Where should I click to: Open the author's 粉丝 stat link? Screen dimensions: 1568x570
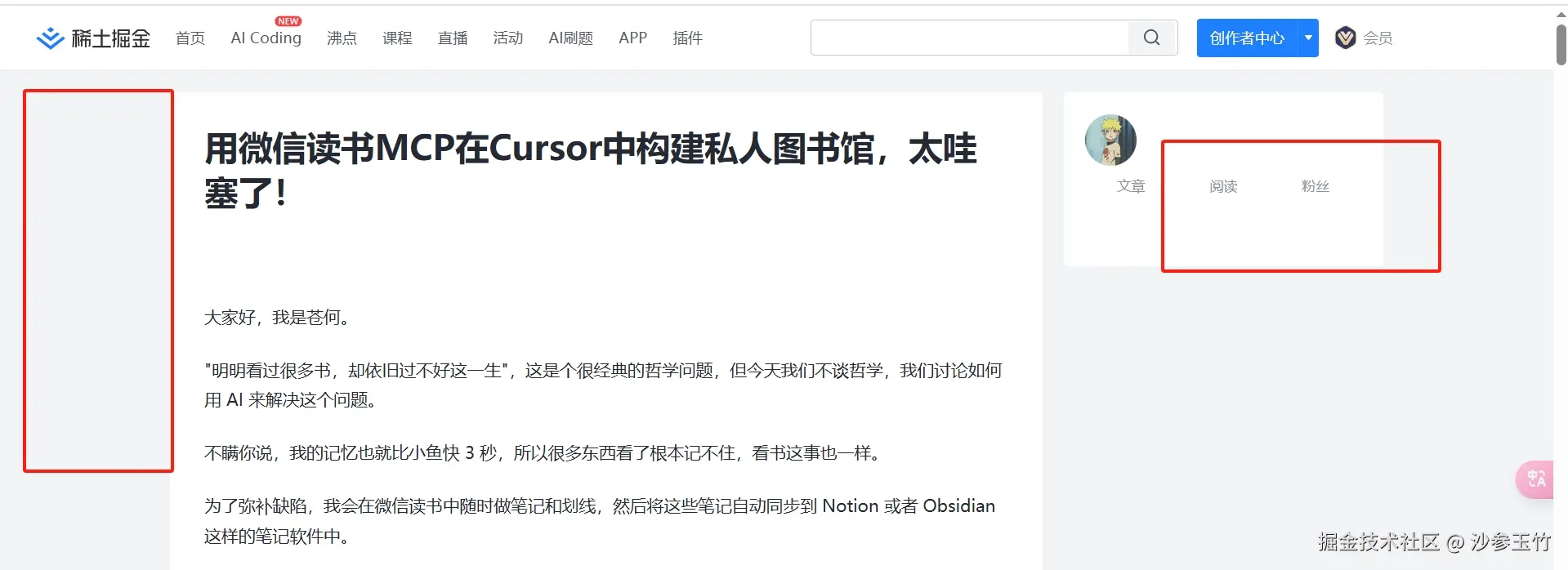point(1315,186)
